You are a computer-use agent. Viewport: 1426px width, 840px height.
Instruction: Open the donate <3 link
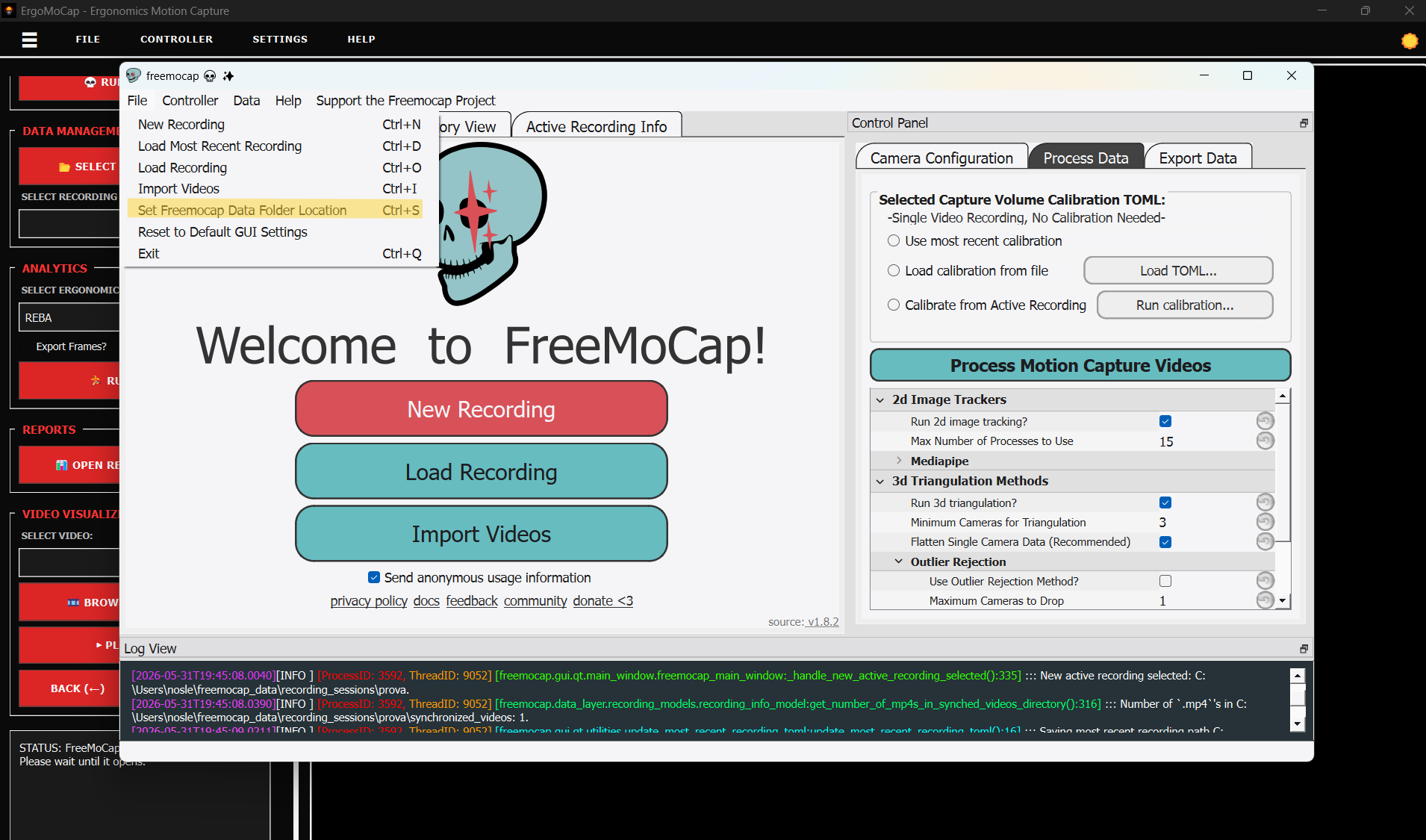603,600
